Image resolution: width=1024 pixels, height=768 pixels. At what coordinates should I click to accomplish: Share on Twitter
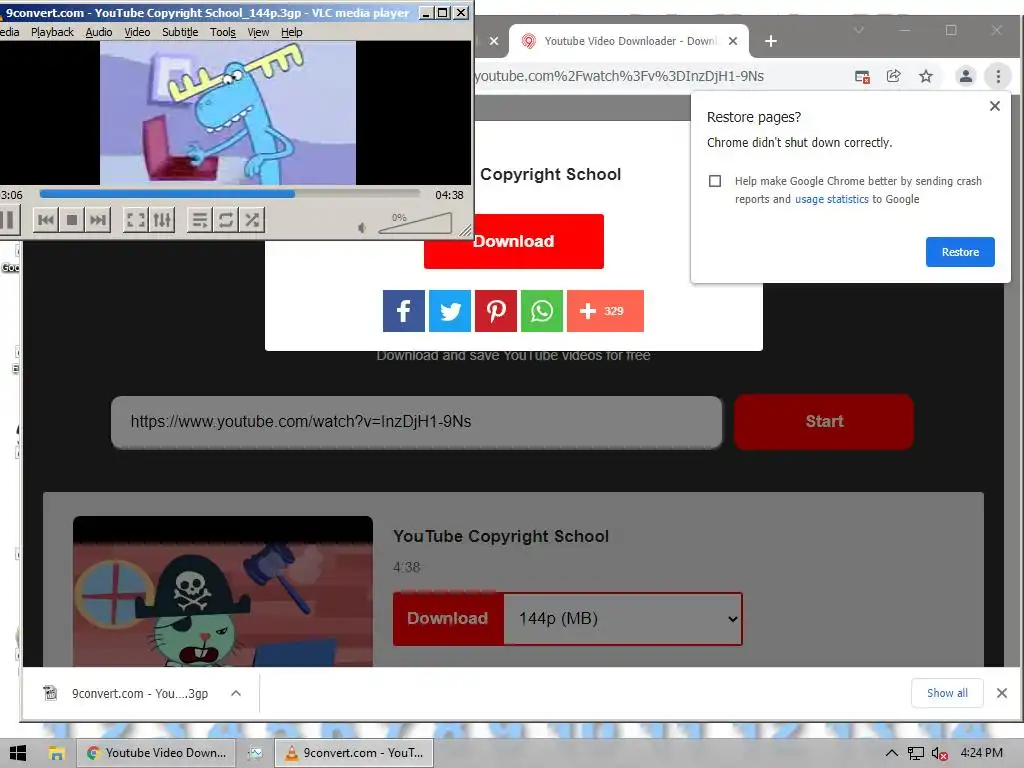click(450, 311)
